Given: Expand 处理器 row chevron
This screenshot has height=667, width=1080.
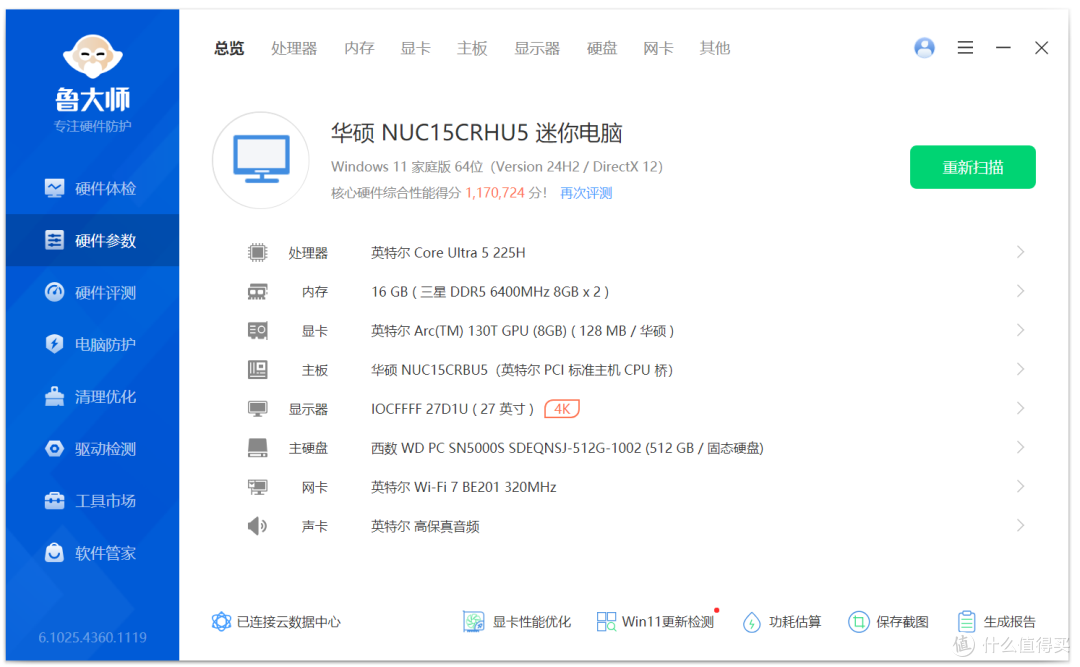Looking at the screenshot, I should 1020,252.
